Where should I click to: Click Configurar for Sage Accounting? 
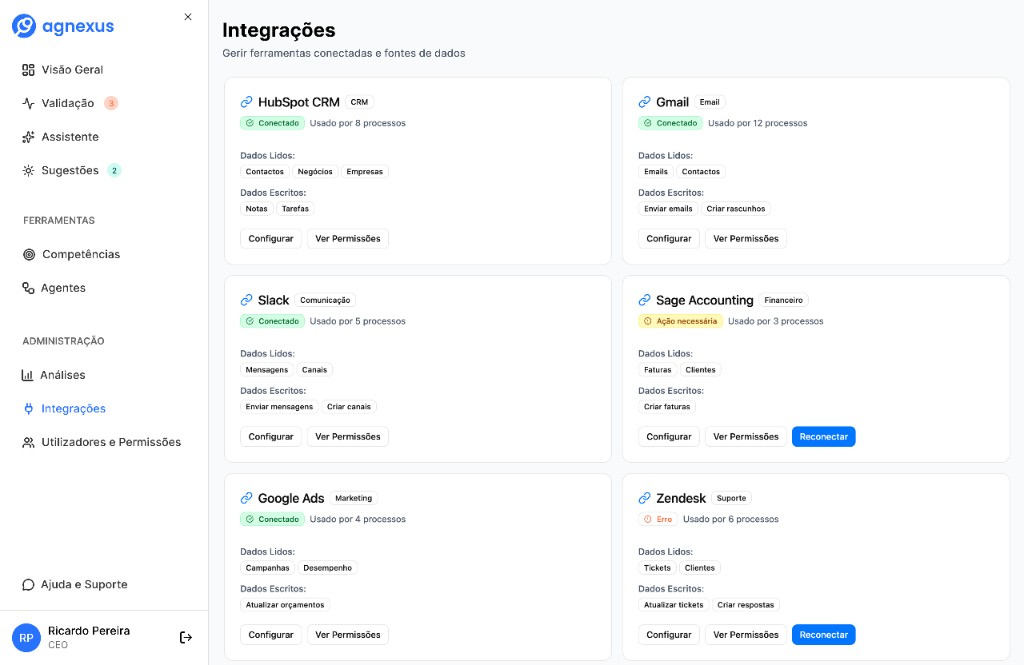coord(669,436)
